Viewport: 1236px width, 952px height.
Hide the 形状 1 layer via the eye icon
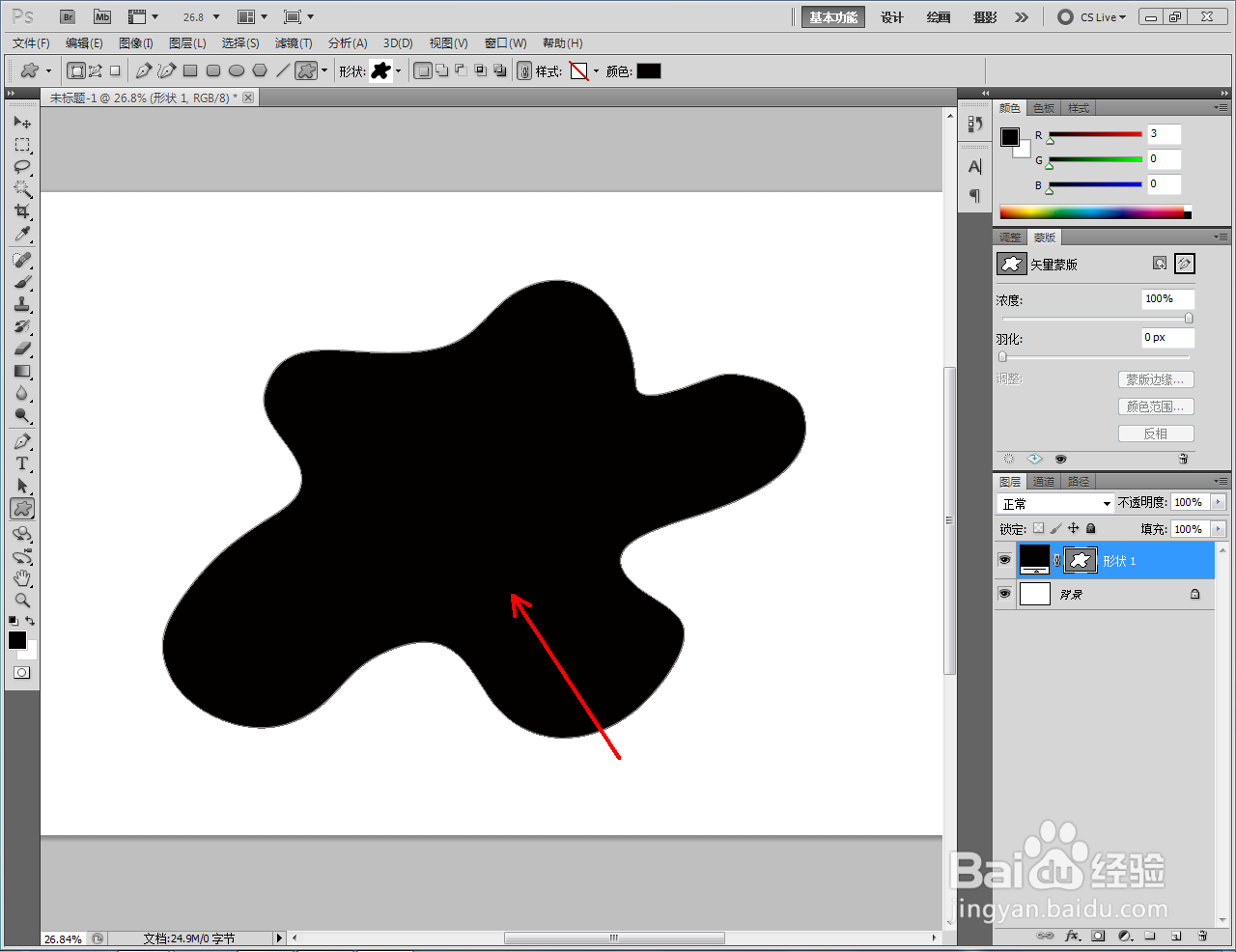[1004, 560]
